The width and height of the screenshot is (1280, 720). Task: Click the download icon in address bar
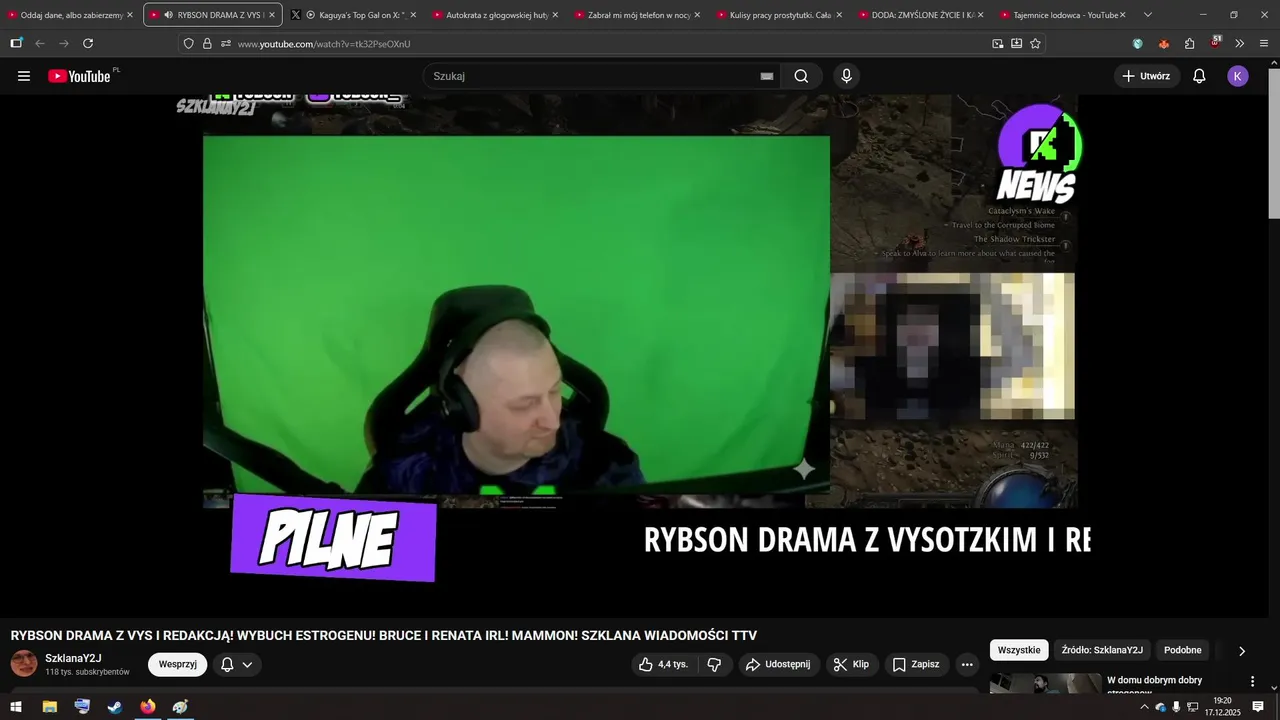tap(1016, 43)
